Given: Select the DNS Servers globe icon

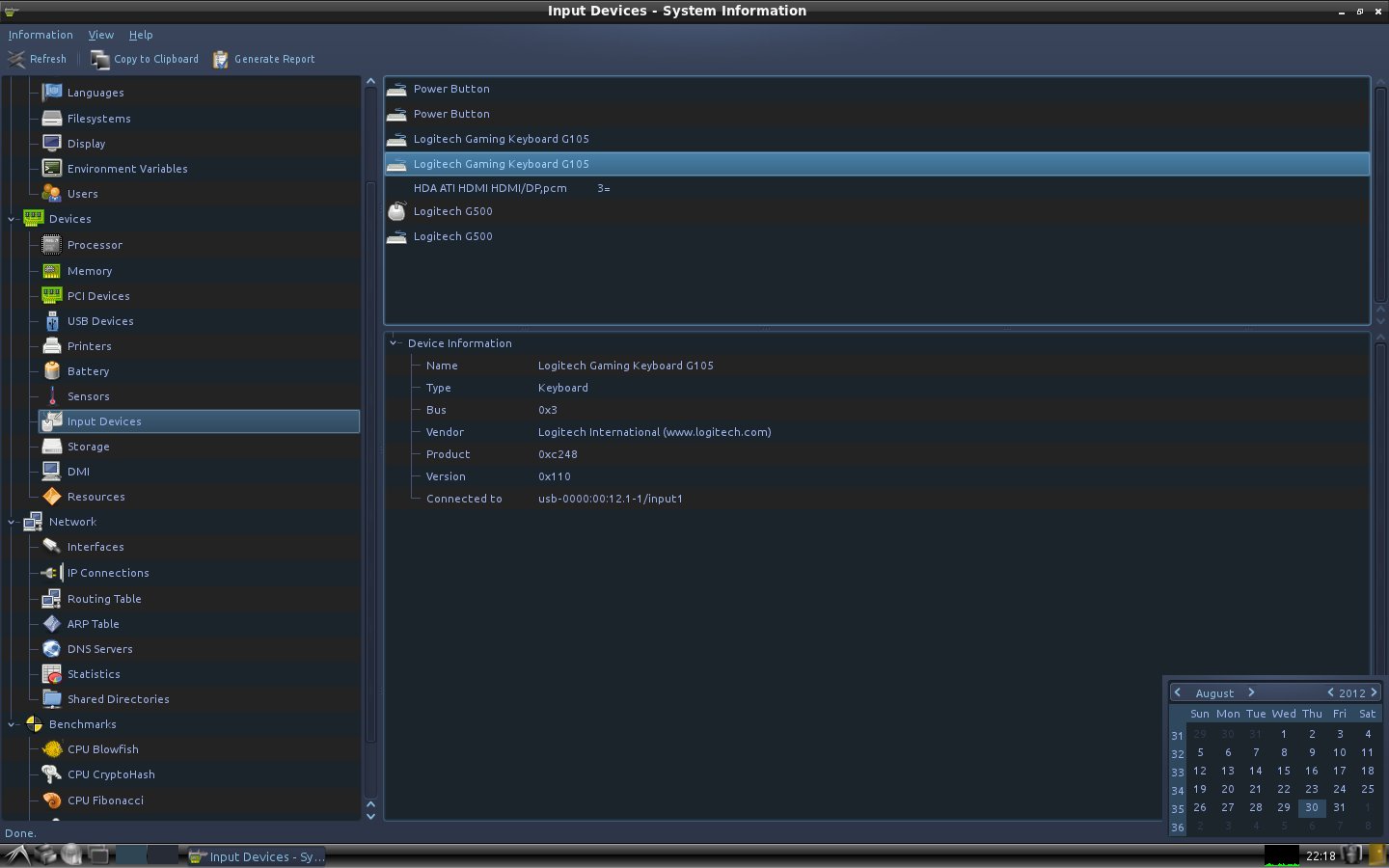Looking at the screenshot, I should pos(52,649).
